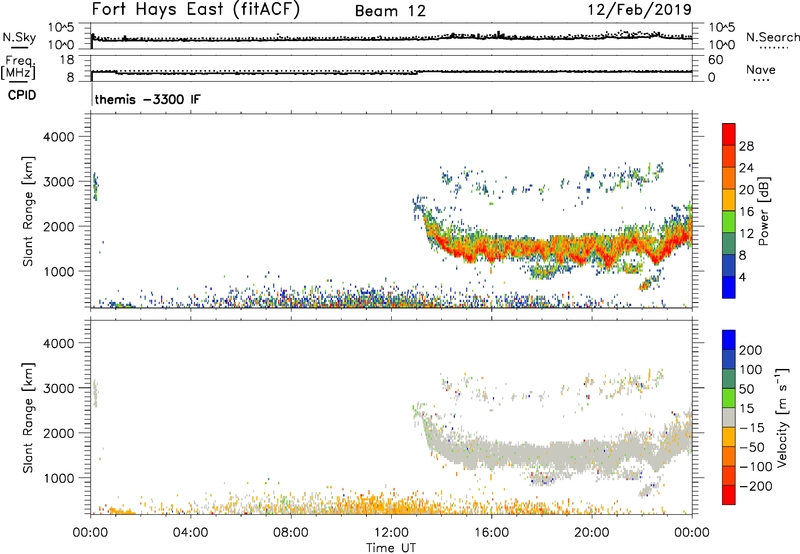The width and height of the screenshot is (800, 554).
Task: Click the "08:00" time tick label
Action: [291, 533]
